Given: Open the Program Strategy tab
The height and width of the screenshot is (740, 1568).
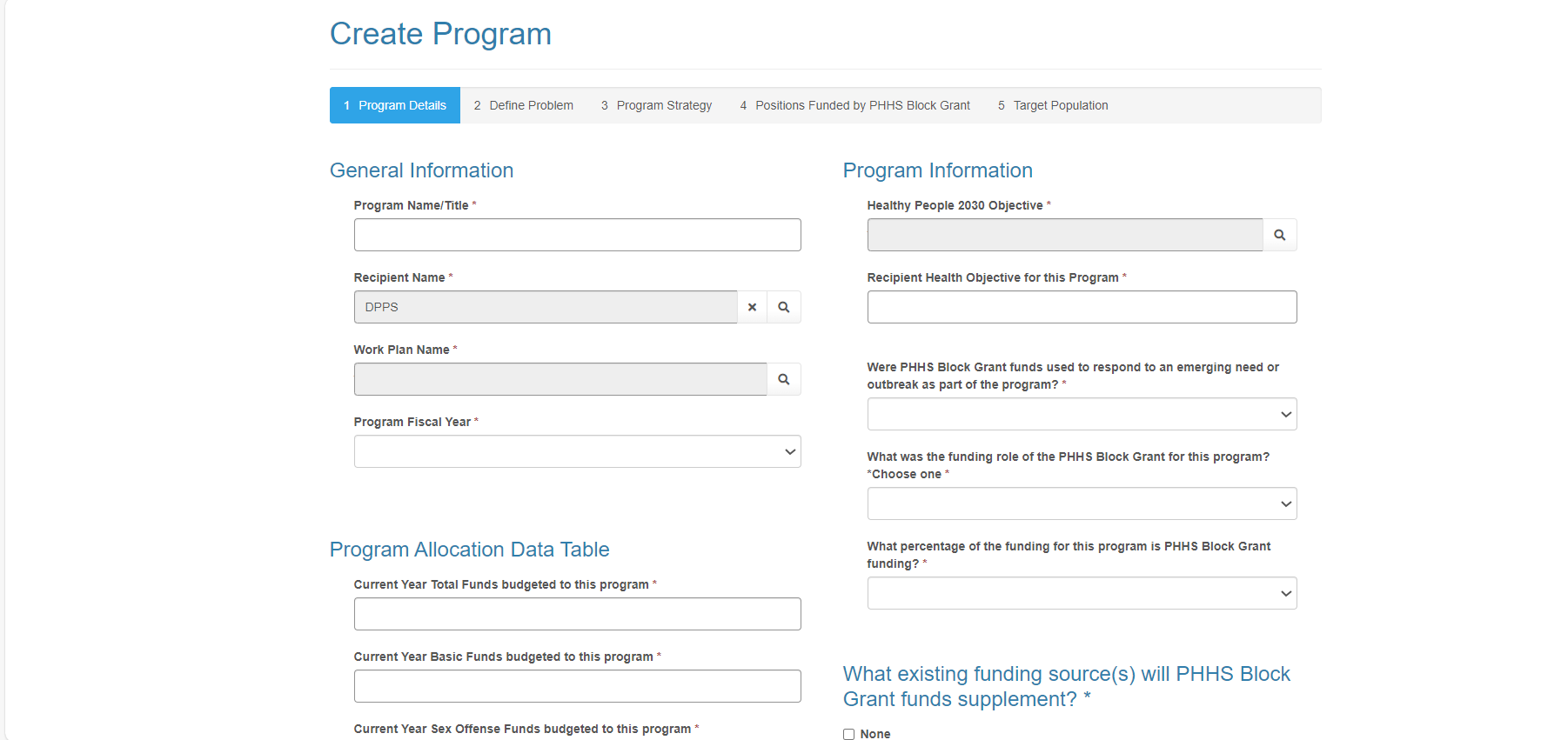Looking at the screenshot, I should (x=657, y=105).
